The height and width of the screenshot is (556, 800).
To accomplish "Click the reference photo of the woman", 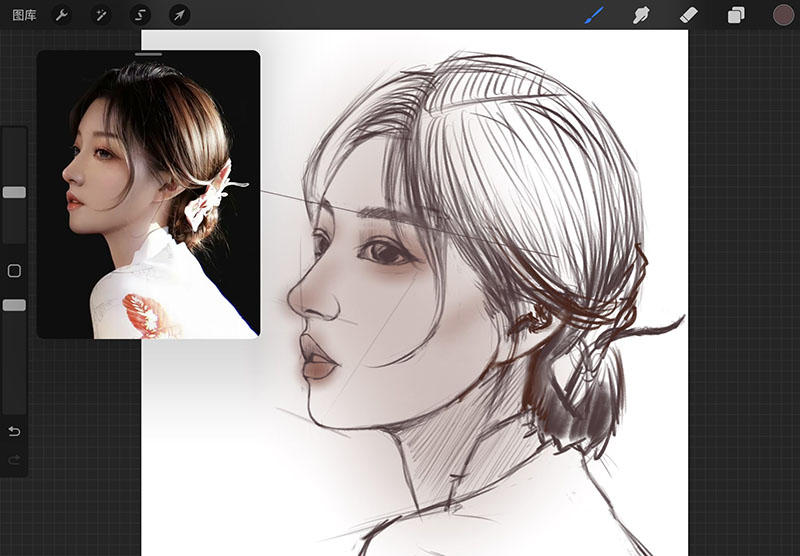I will click(148, 194).
